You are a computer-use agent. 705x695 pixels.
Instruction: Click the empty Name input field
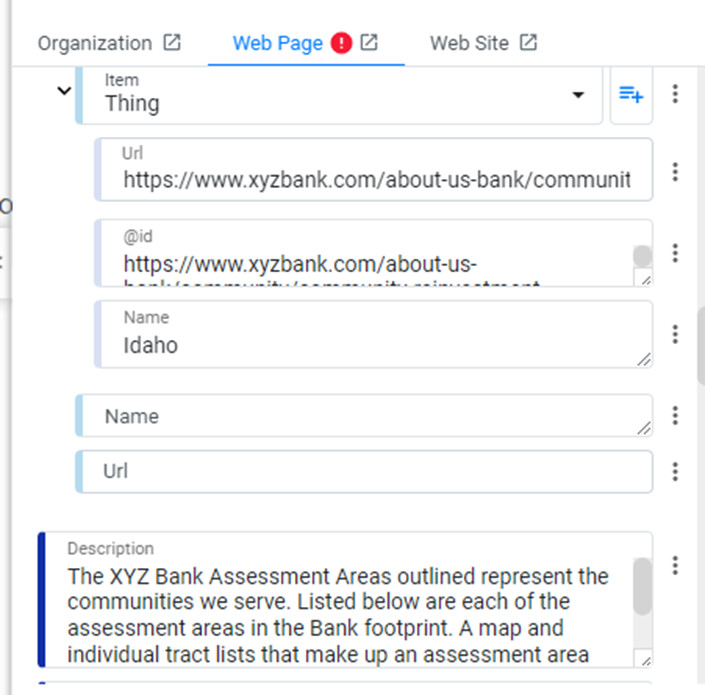pyautogui.click(x=364, y=416)
